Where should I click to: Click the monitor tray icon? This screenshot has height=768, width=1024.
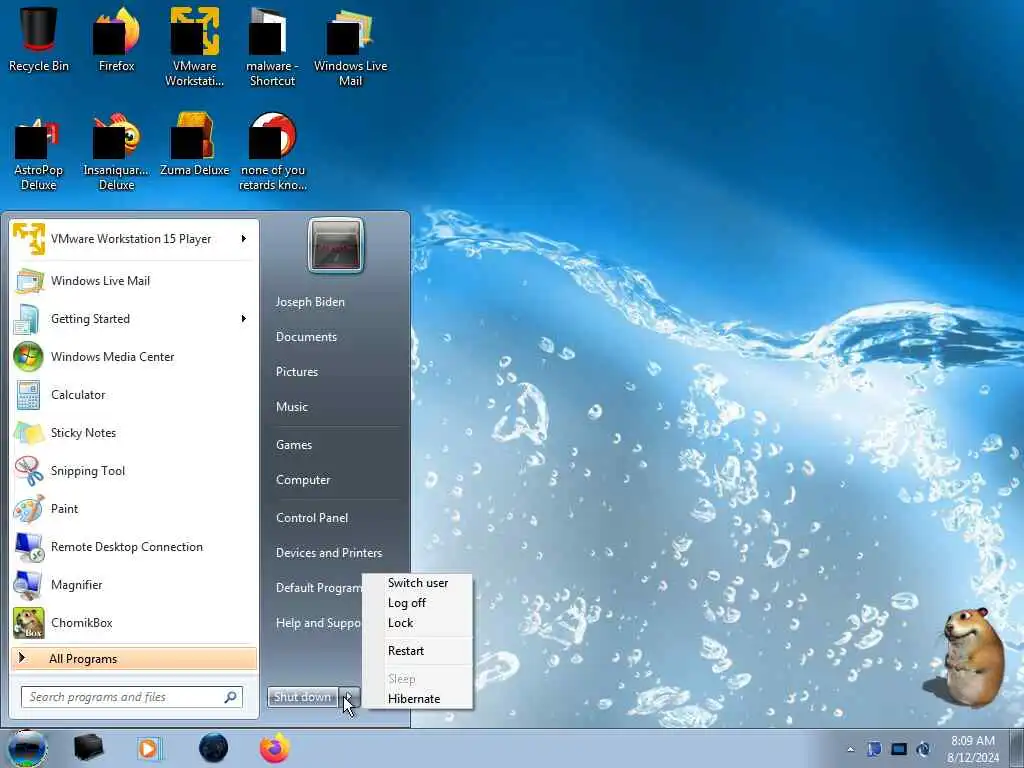pyautogui.click(x=899, y=749)
